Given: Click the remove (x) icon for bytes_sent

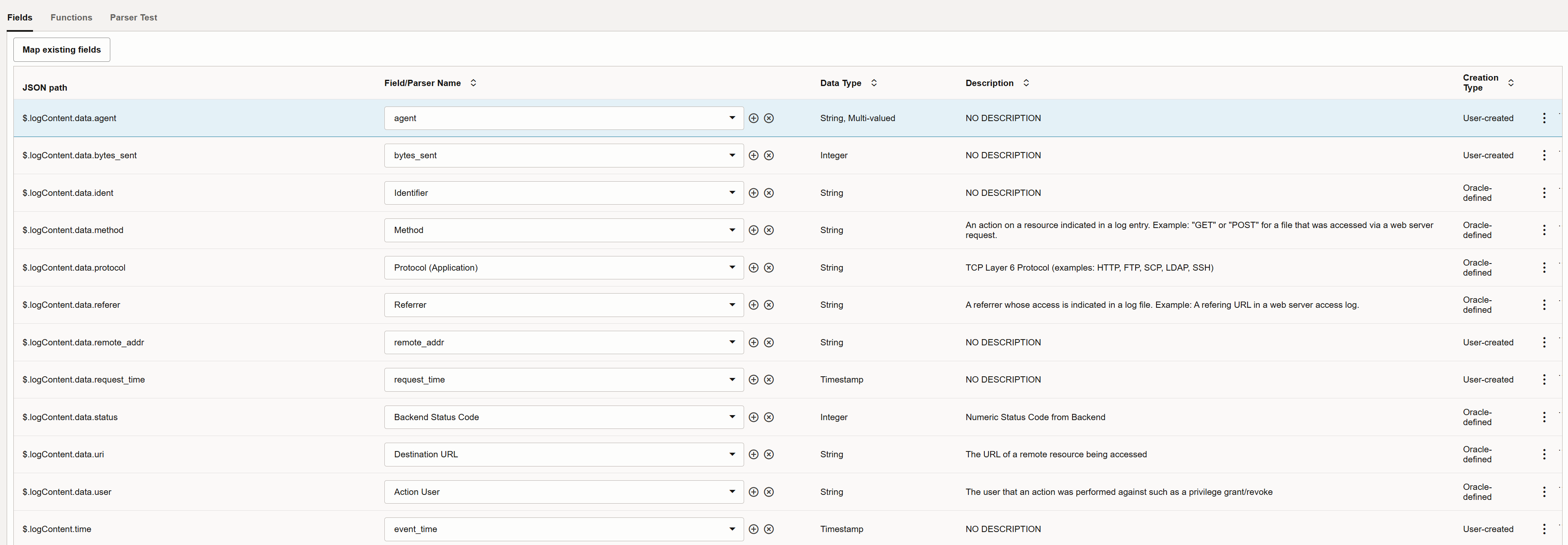Looking at the screenshot, I should [x=769, y=155].
